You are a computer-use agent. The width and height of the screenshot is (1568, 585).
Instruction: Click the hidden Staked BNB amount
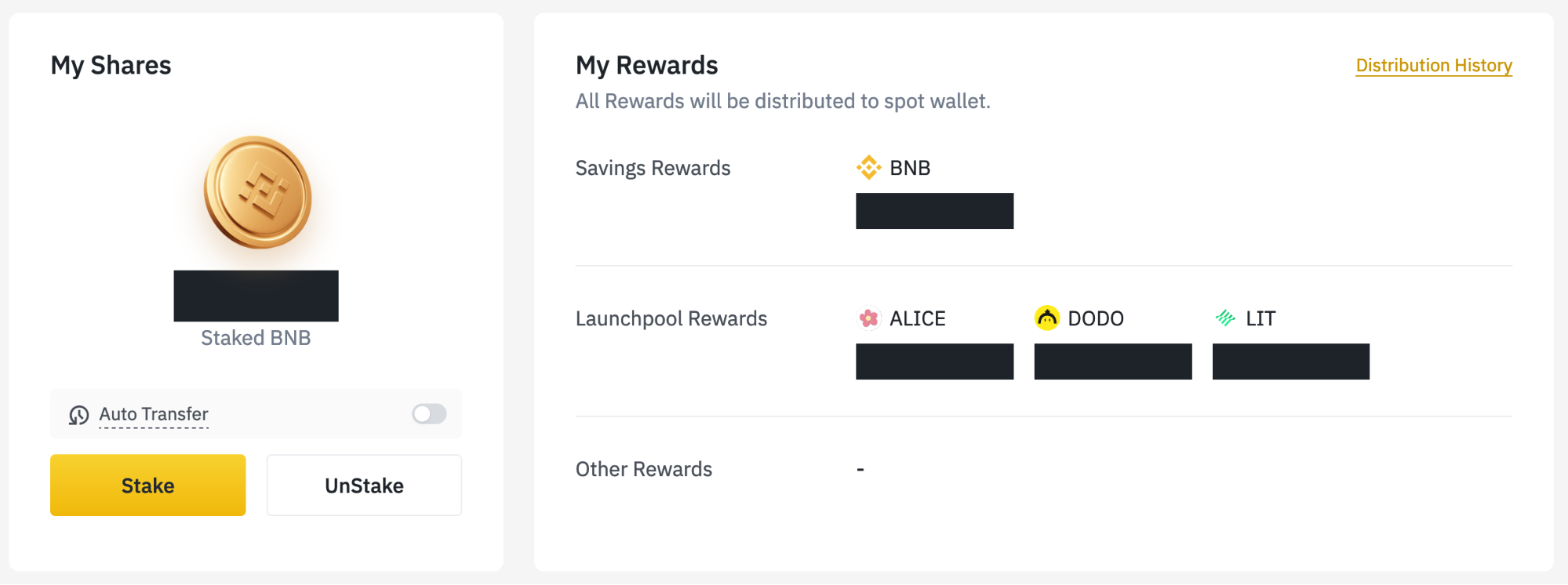(256, 296)
